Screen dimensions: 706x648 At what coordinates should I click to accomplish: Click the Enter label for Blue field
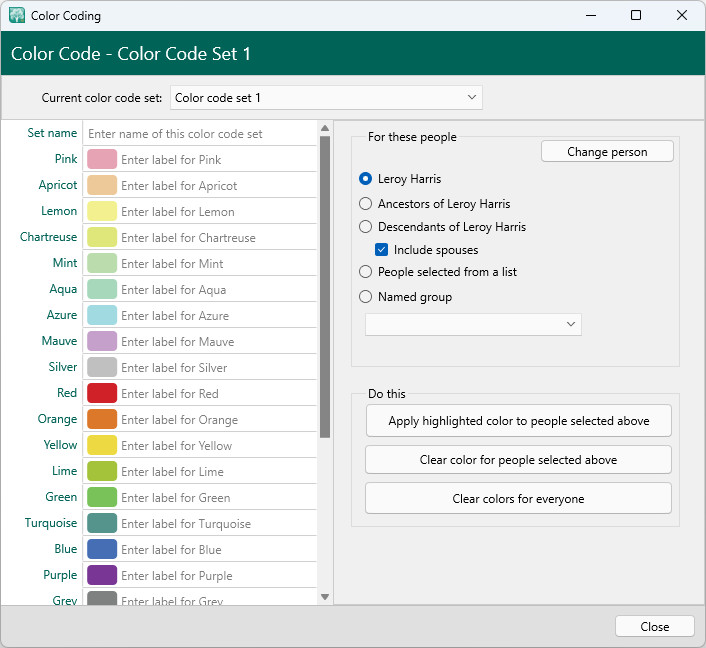(x=218, y=549)
